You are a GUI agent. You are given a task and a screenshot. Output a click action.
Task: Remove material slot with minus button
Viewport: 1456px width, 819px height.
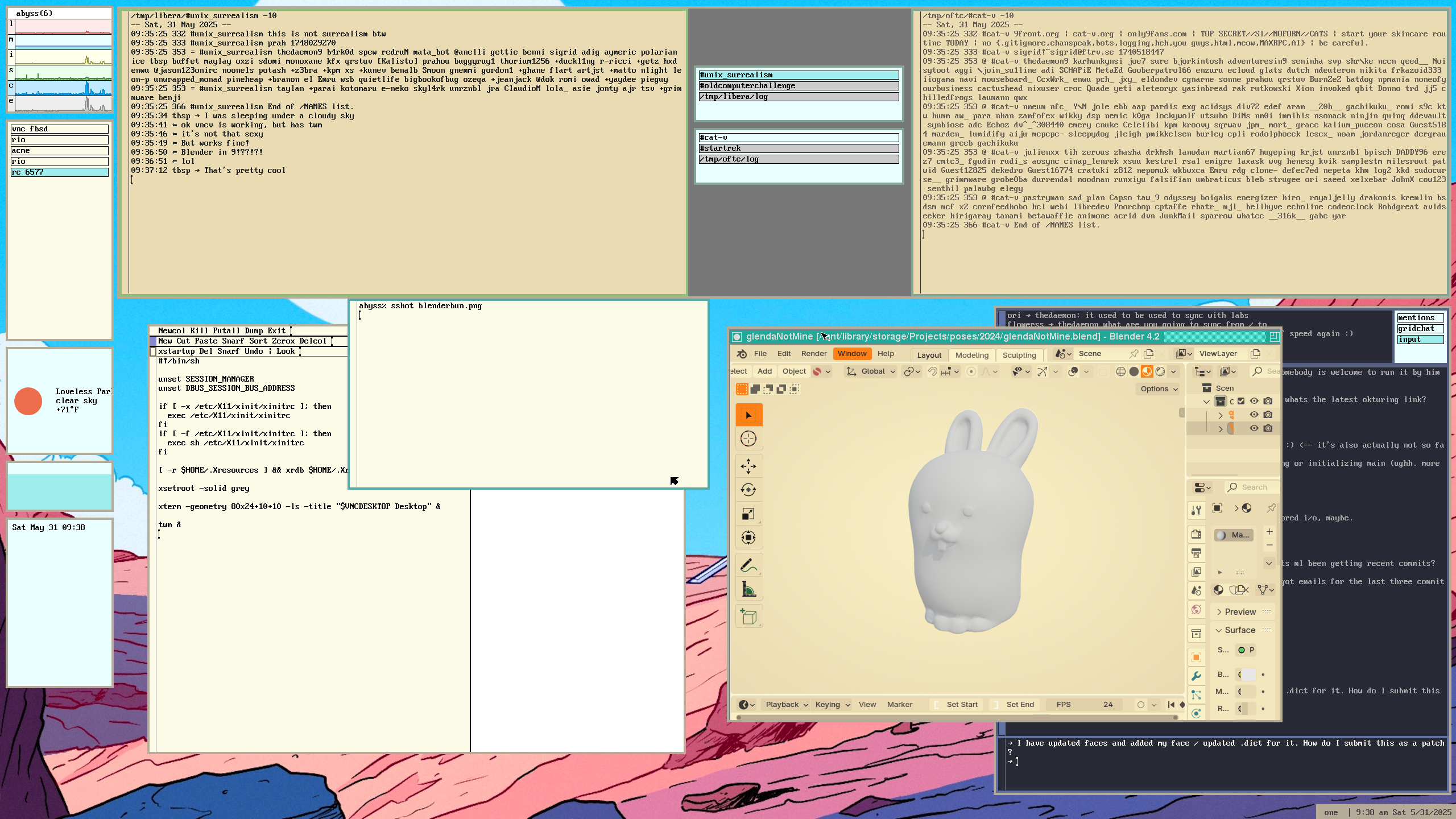click(x=1269, y=545)
